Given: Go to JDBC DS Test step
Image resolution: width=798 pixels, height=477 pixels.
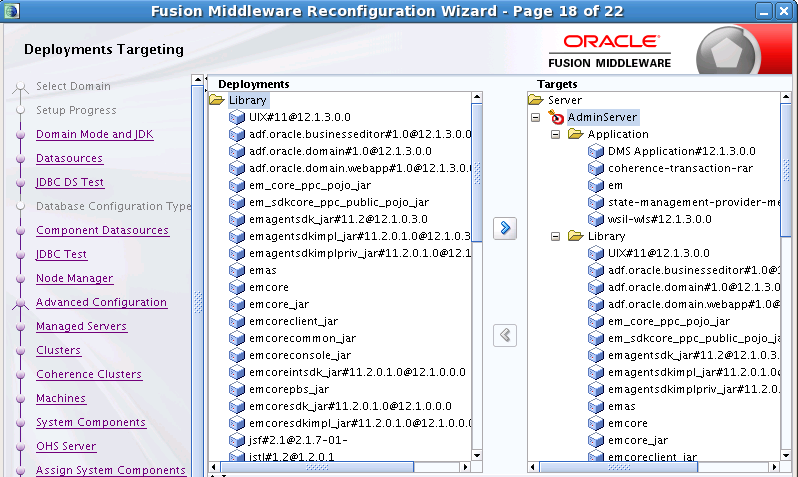Looking at the screenshot, I should click(70, 182).
